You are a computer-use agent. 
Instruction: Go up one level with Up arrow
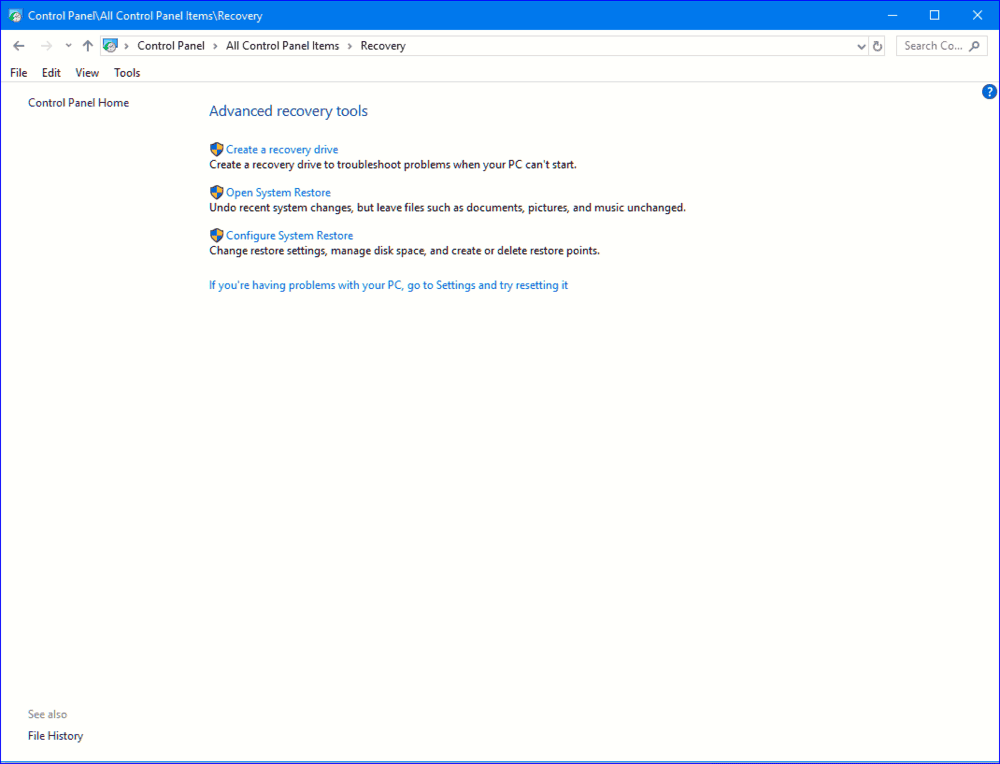point(88,46)
